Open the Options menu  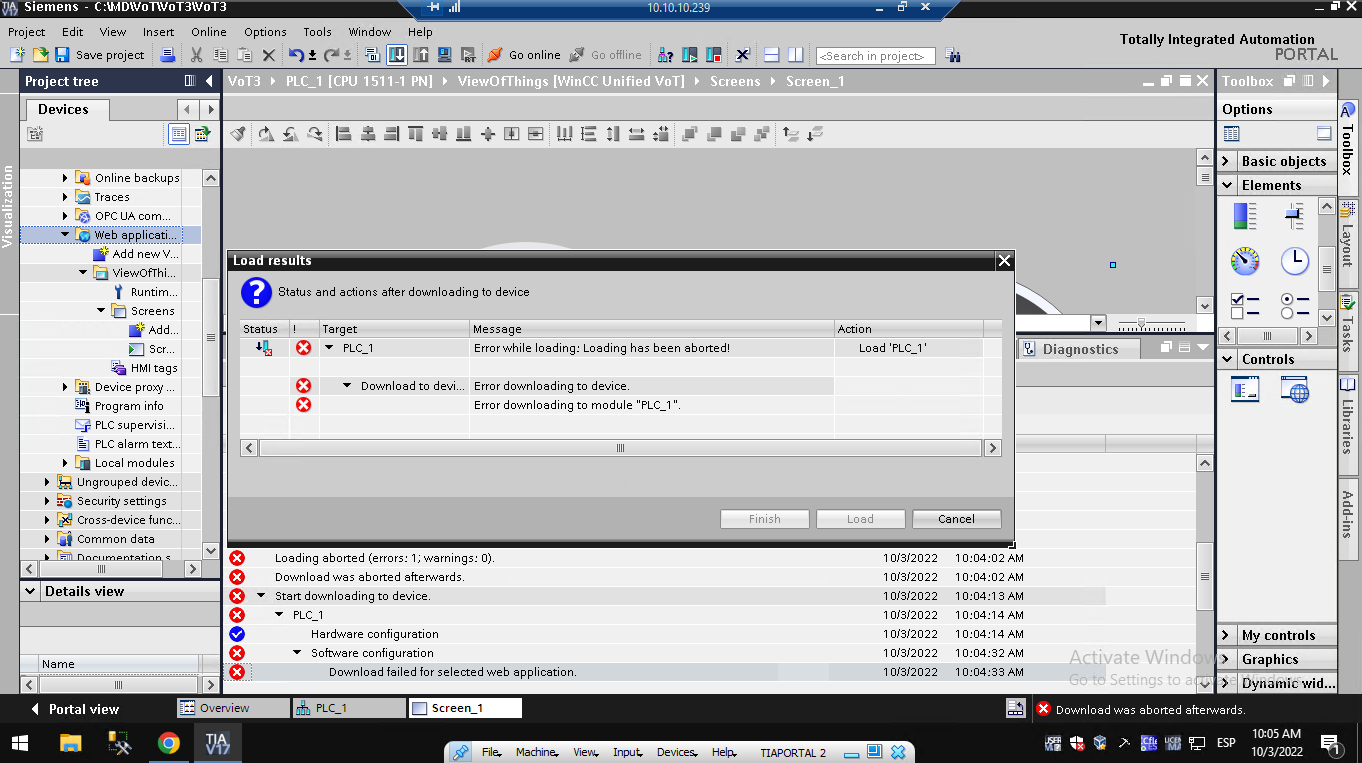tap(265, 32)
